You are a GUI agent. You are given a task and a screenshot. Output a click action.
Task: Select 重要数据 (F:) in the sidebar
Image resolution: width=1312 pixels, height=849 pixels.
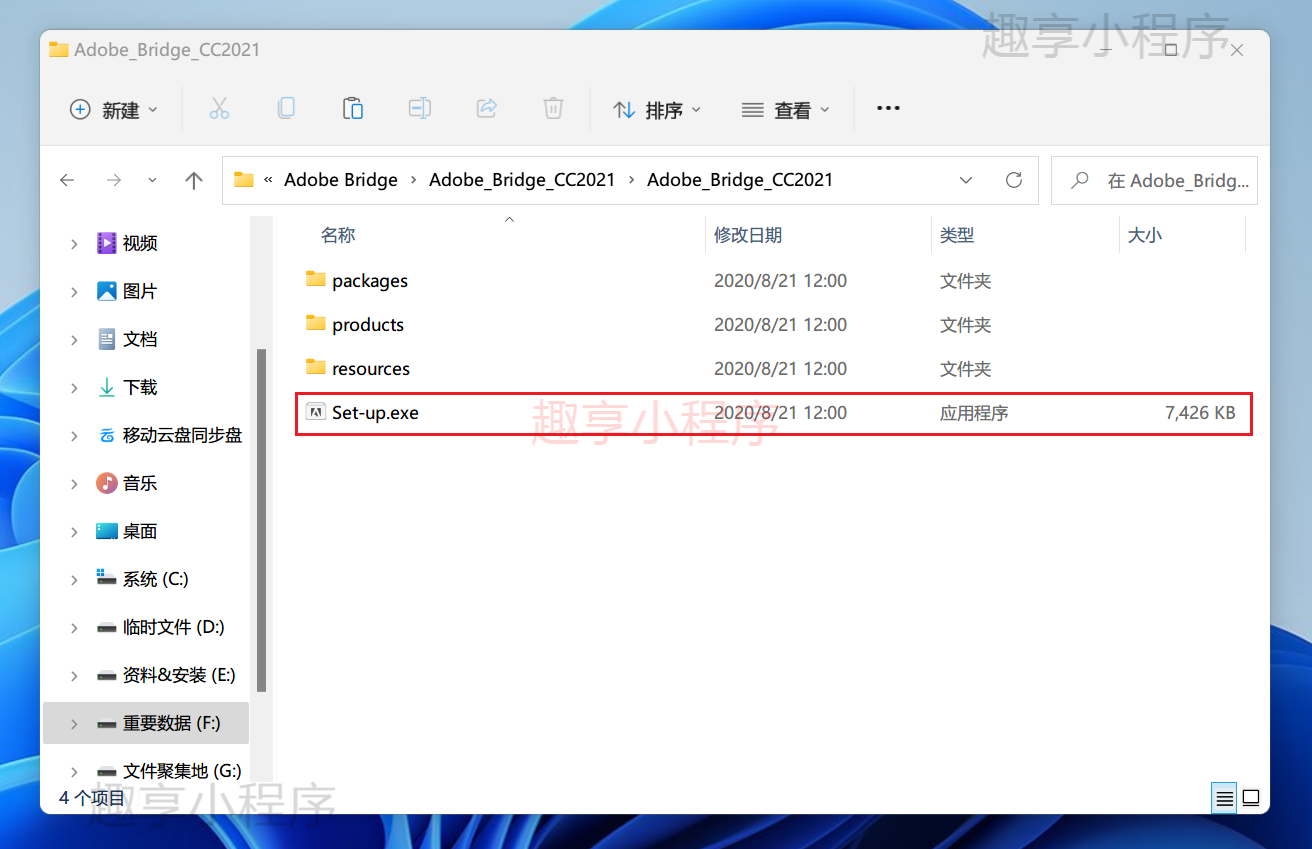coord(172,723)
